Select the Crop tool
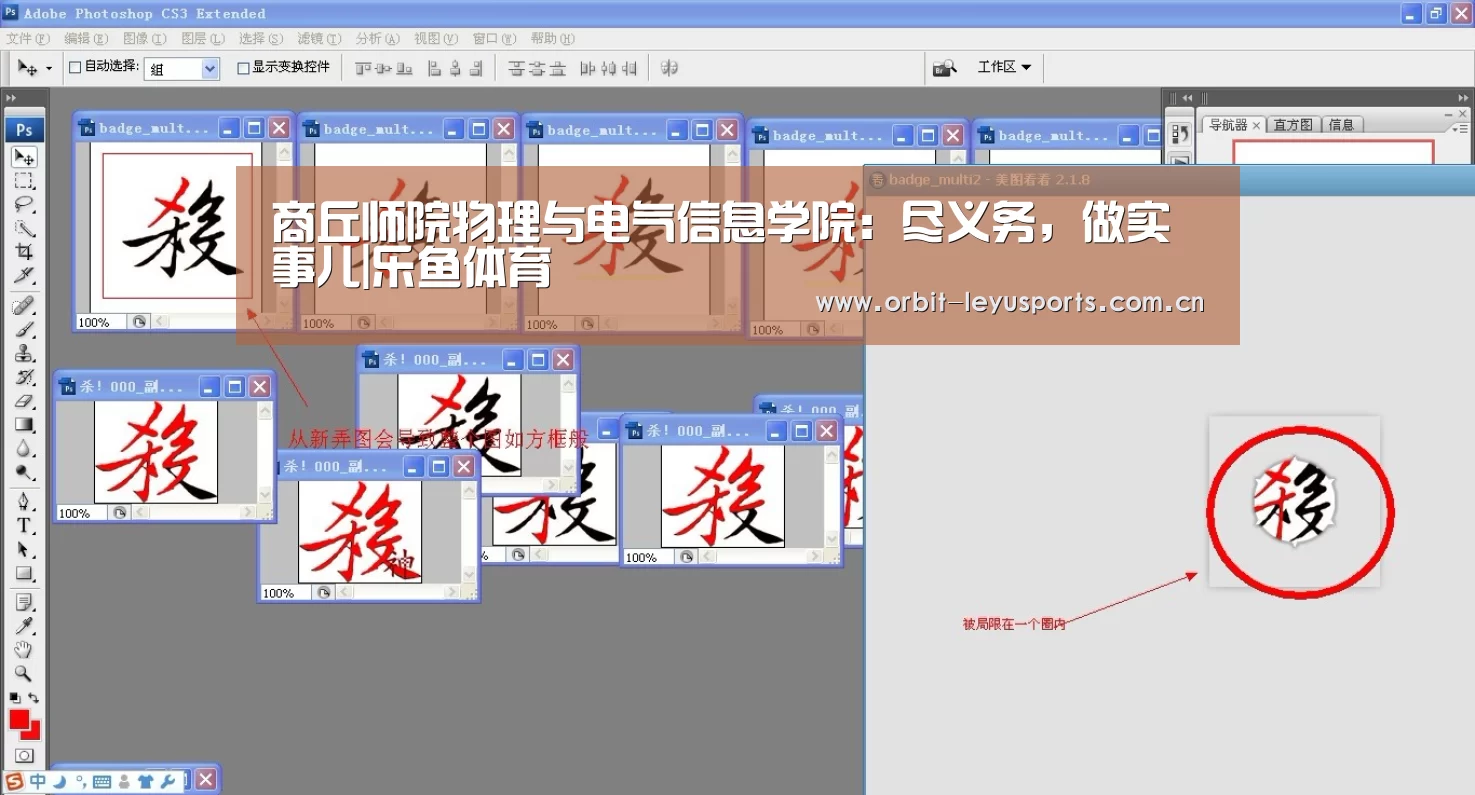Viewport: 1475px width, 795px height. click(24, 252)
